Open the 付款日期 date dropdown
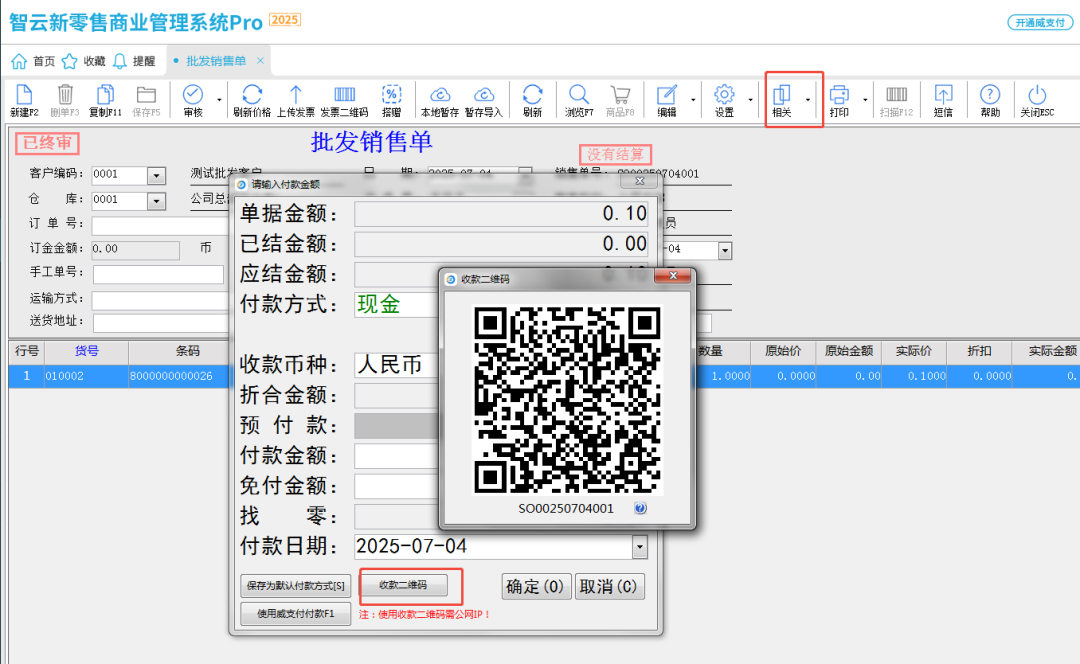 click(x=640, y=547)
